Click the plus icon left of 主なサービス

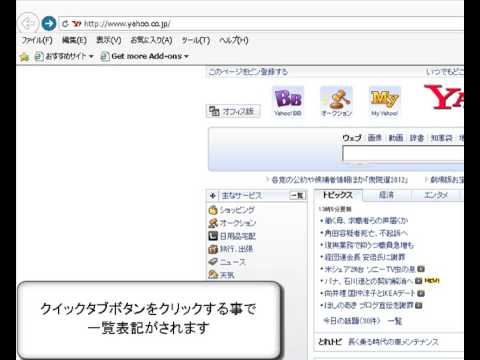212,196
